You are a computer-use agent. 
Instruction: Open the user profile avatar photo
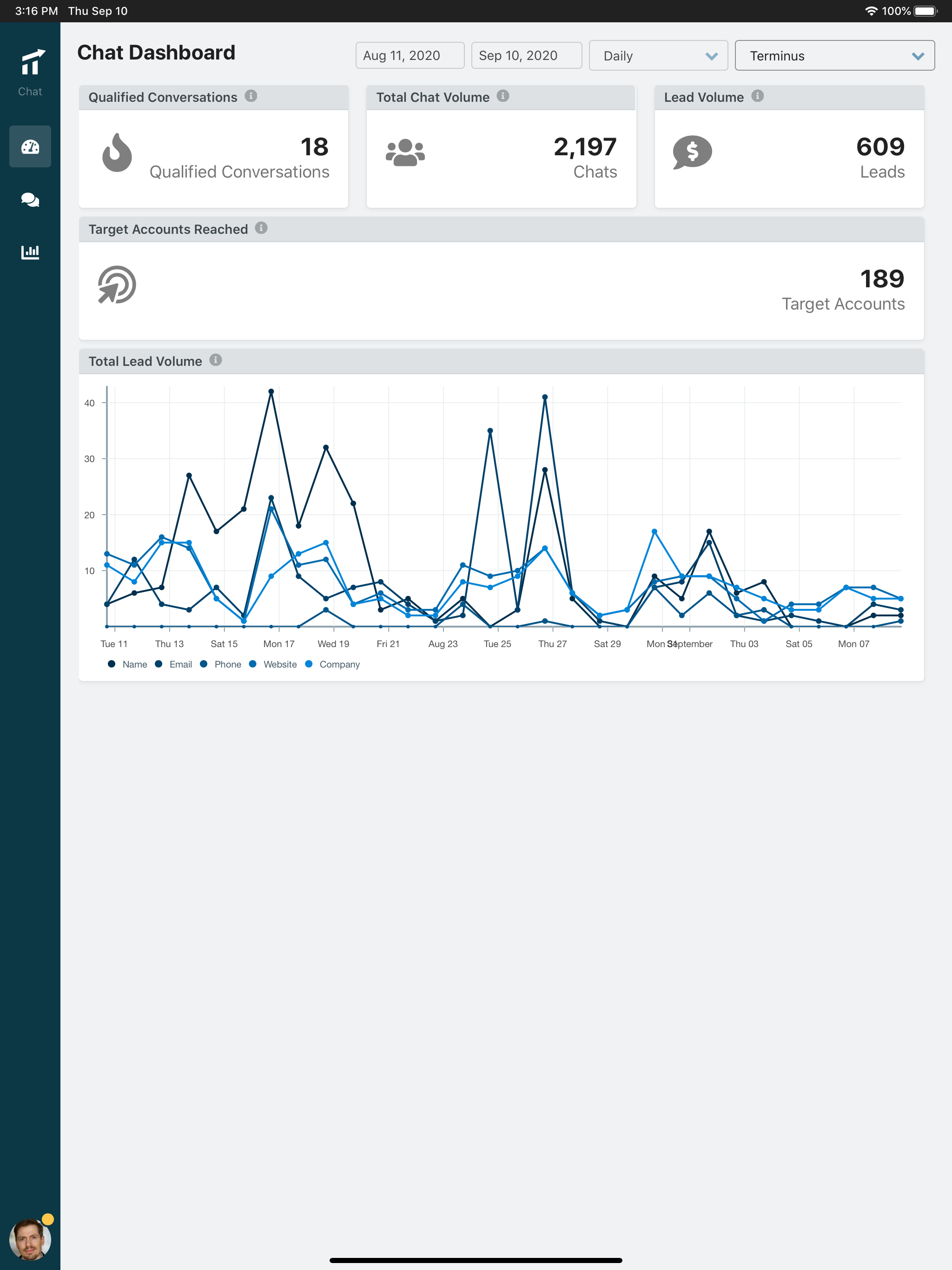coord(30,1239)
